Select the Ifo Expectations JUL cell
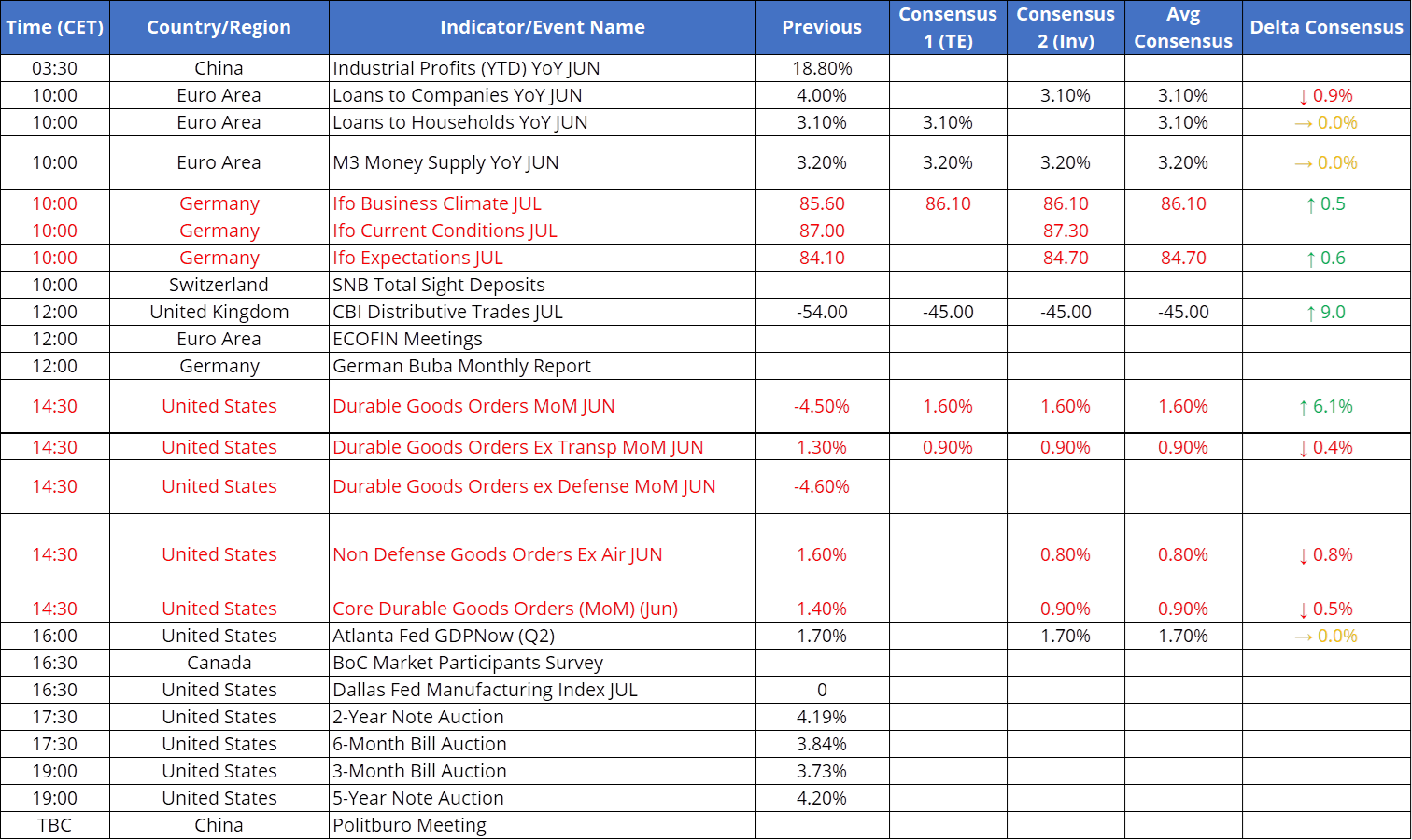The image size is (1412, 840). tap(543, 258)
